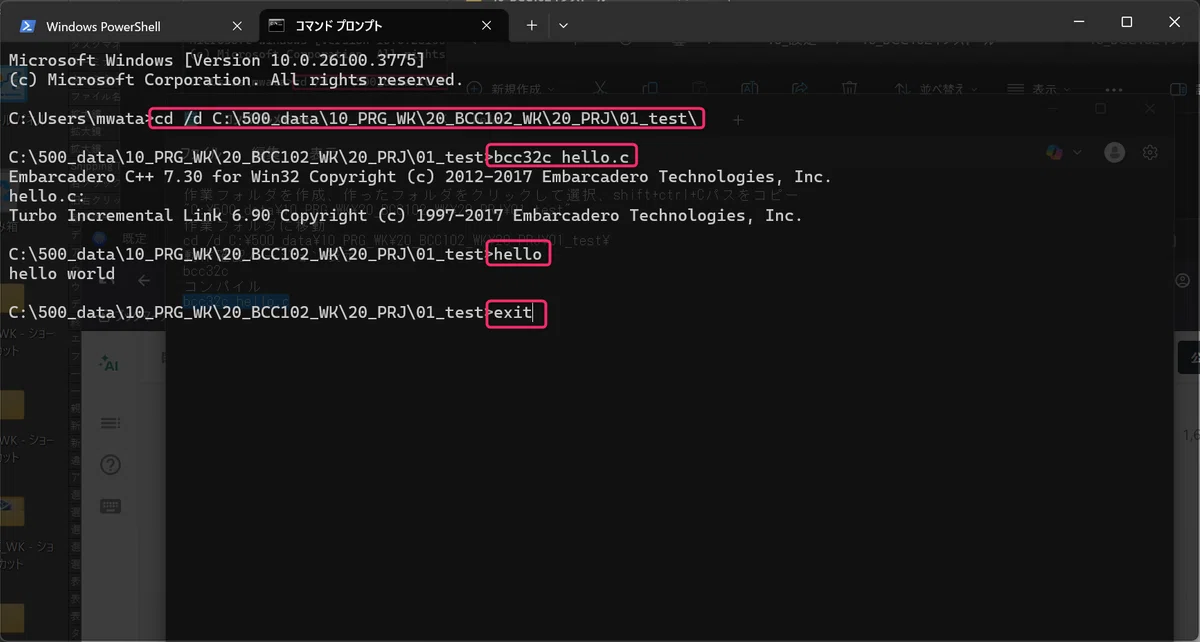Maximize the terminal window

coord(1127,22)
